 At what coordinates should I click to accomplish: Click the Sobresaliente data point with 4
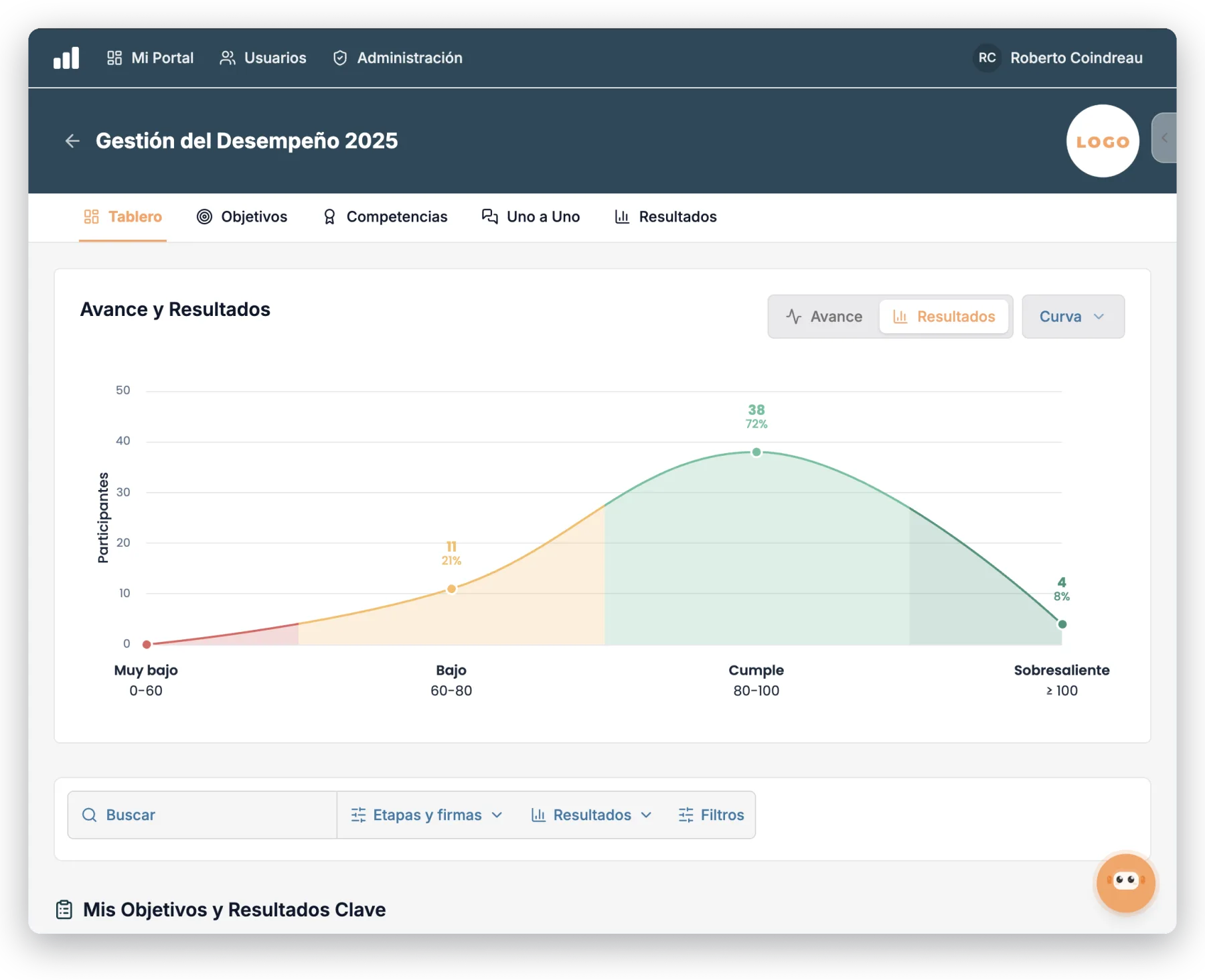pos(1062,625)
